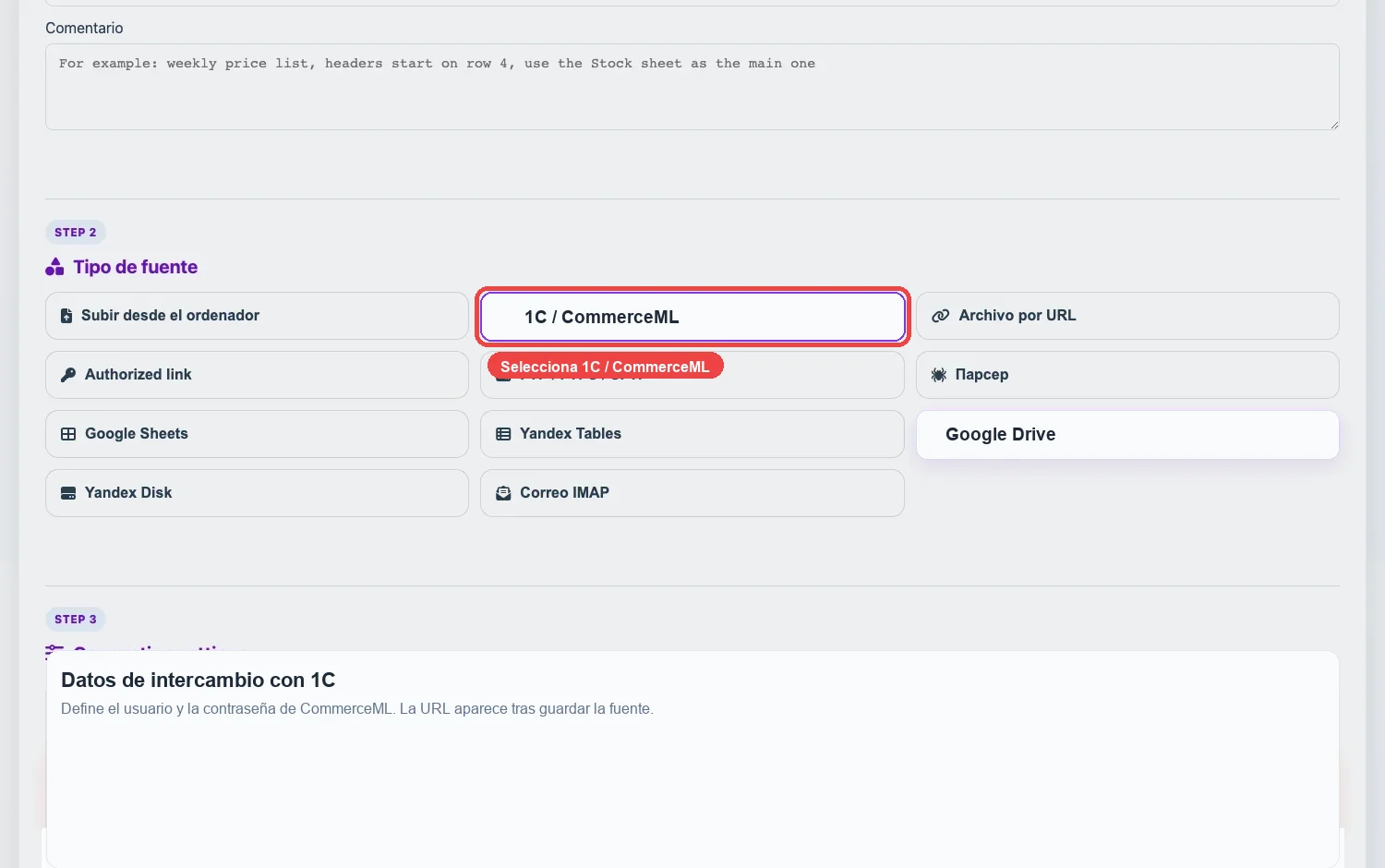Screen dimensions: 1385x868
Task: Click the STEP 3 badge
Action: click(76, 620)
